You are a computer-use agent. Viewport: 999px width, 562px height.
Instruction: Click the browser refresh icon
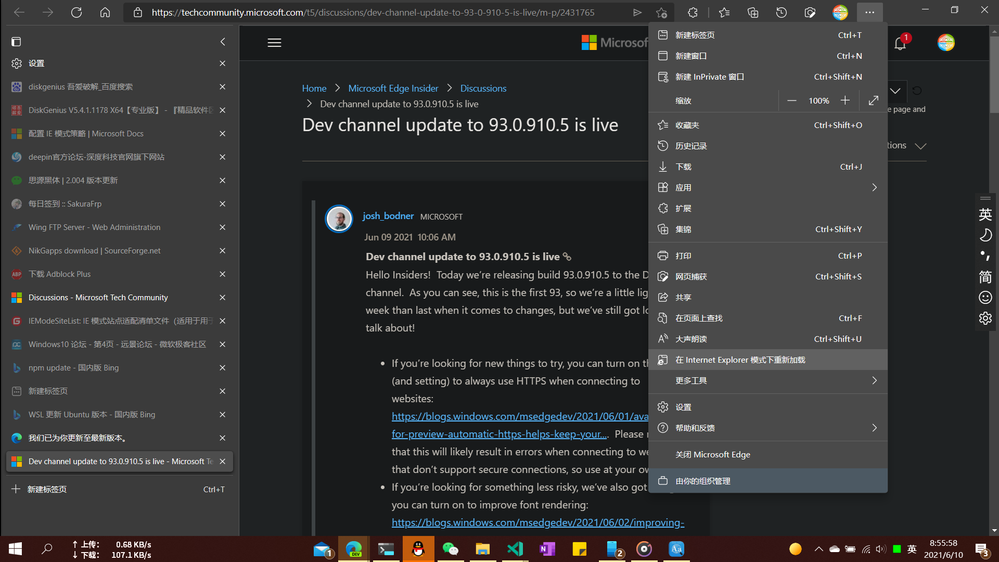click(76, 12)
